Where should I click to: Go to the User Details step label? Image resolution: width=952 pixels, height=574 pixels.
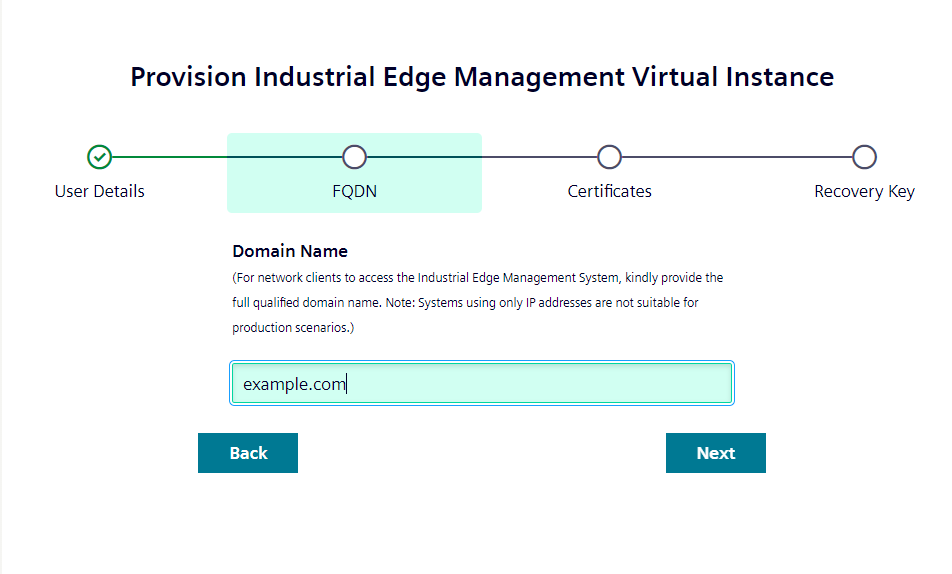pos(99,191)
